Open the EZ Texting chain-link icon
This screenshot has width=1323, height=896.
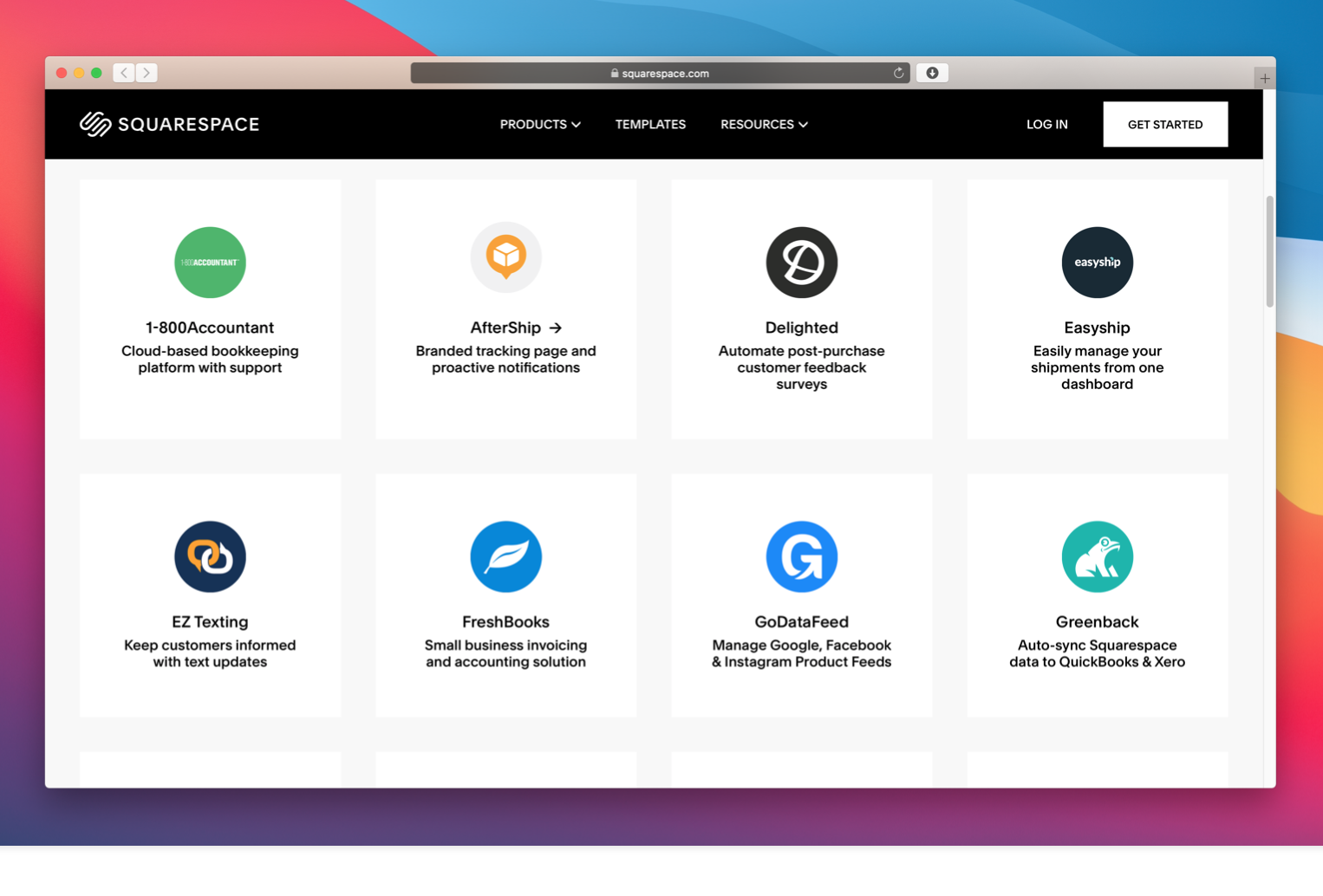pos(210,556)
